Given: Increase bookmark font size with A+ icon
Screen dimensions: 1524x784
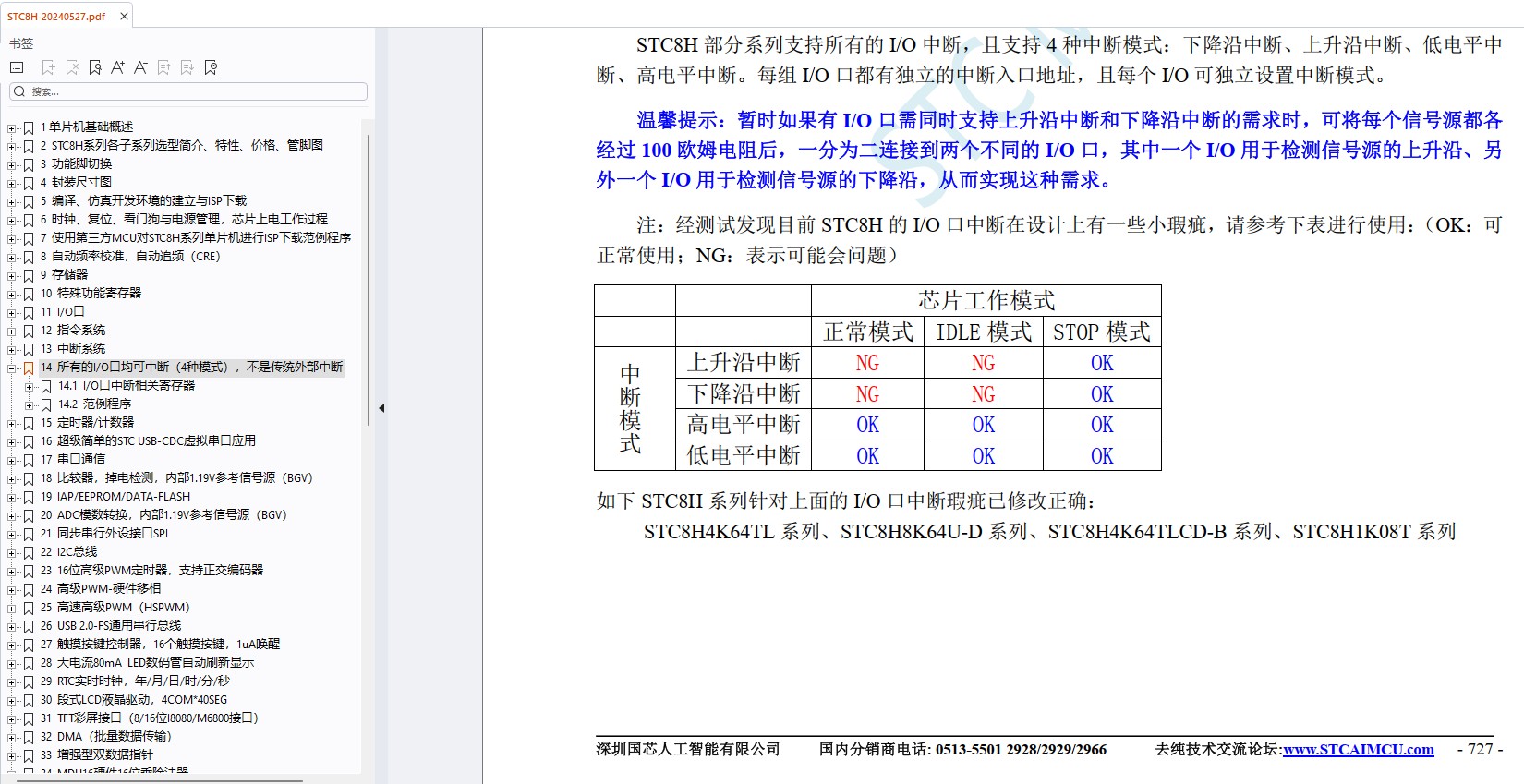Looking at the screenshot, I should 117,67.
